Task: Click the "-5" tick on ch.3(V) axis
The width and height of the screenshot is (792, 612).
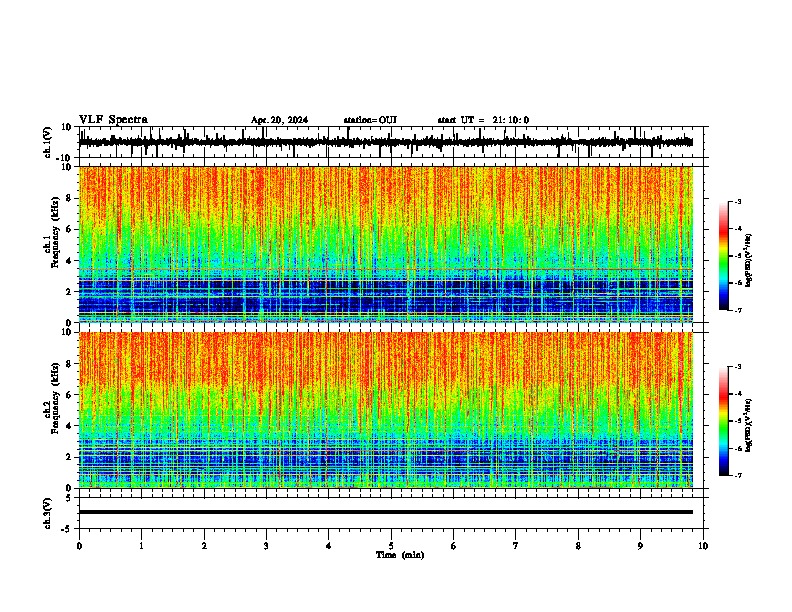Action: point(67,529)
